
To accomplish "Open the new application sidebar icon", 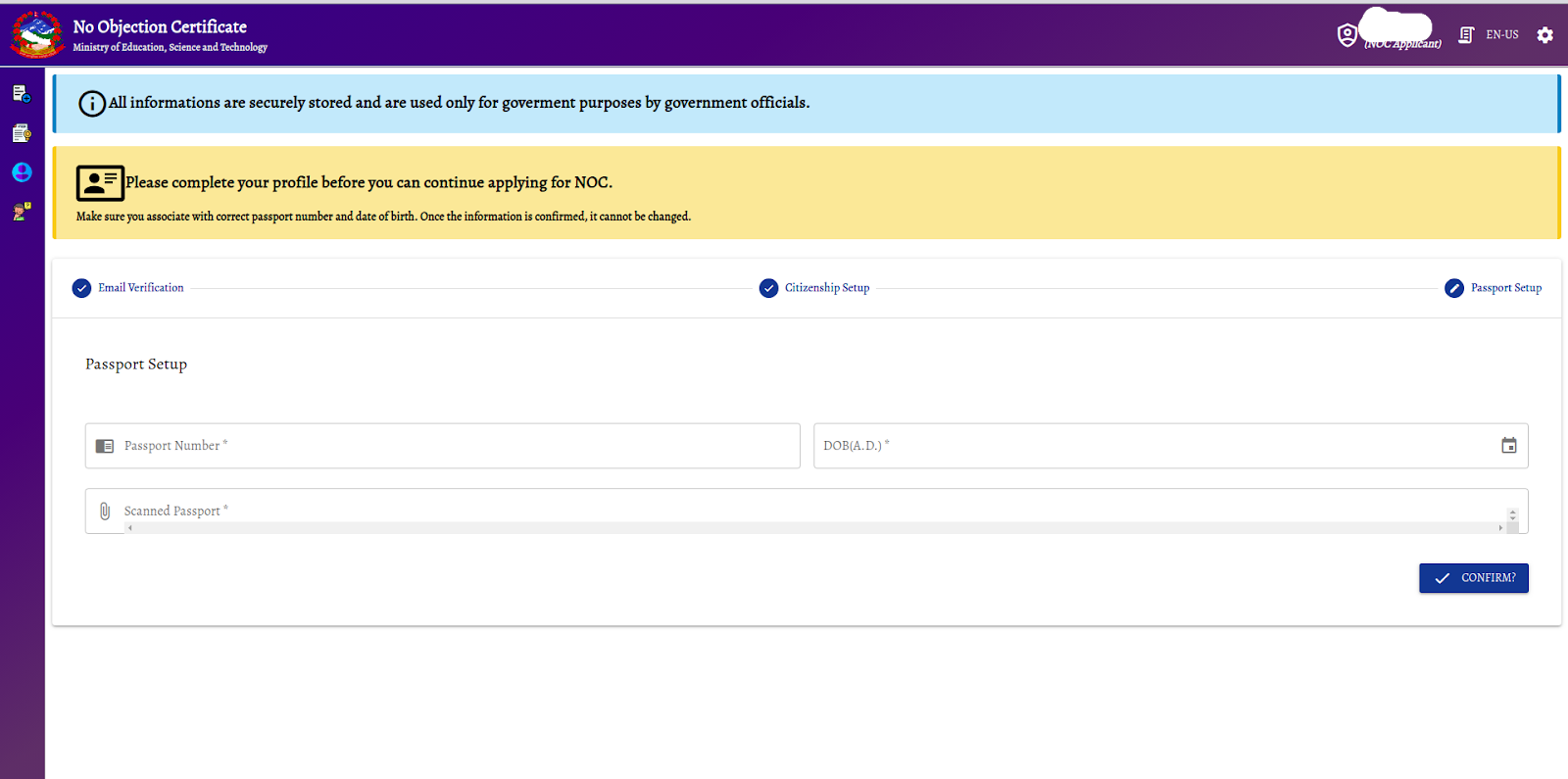I will 22,94.
